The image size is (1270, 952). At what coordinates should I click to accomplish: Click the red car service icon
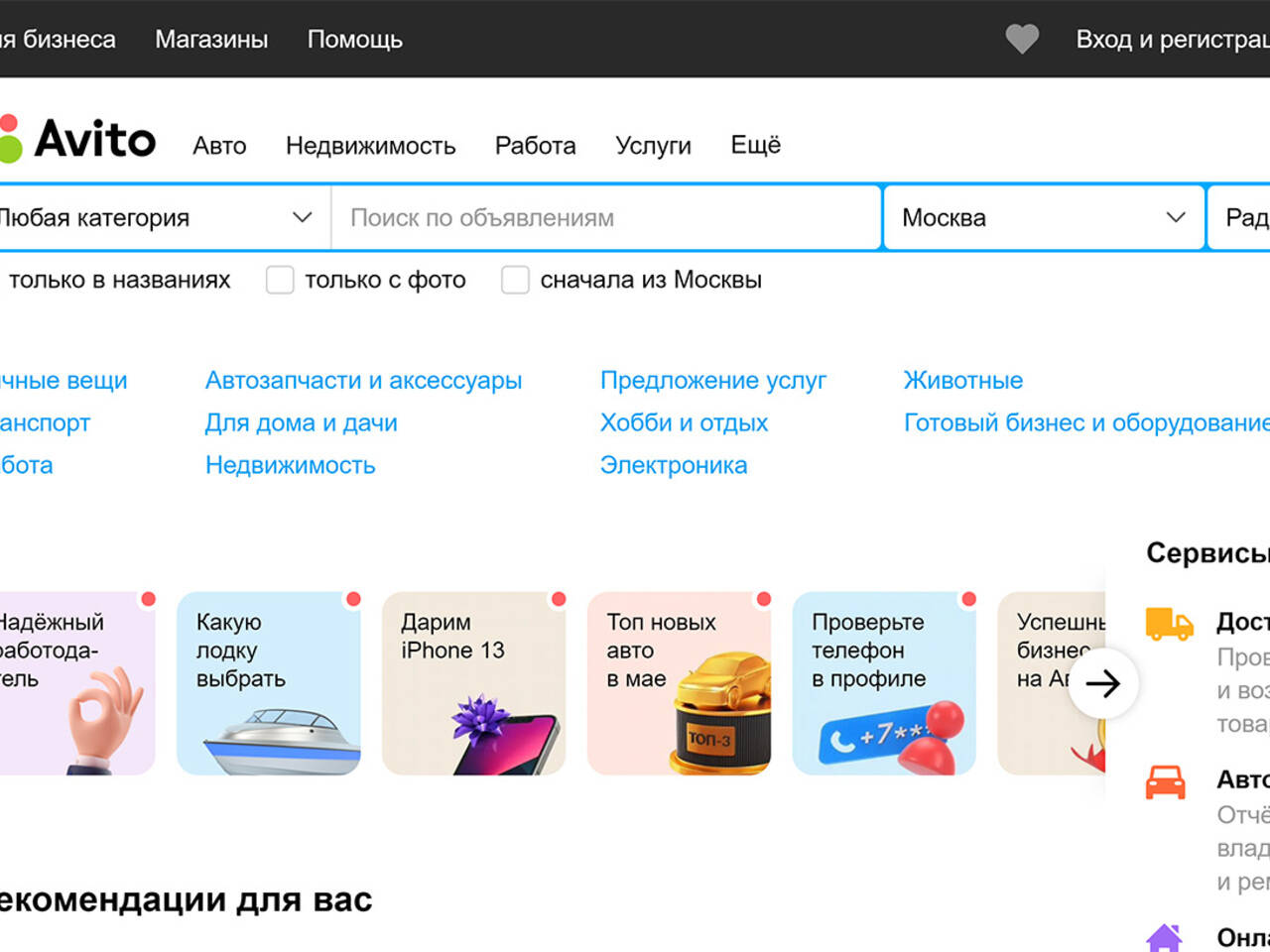[1166, 781]
